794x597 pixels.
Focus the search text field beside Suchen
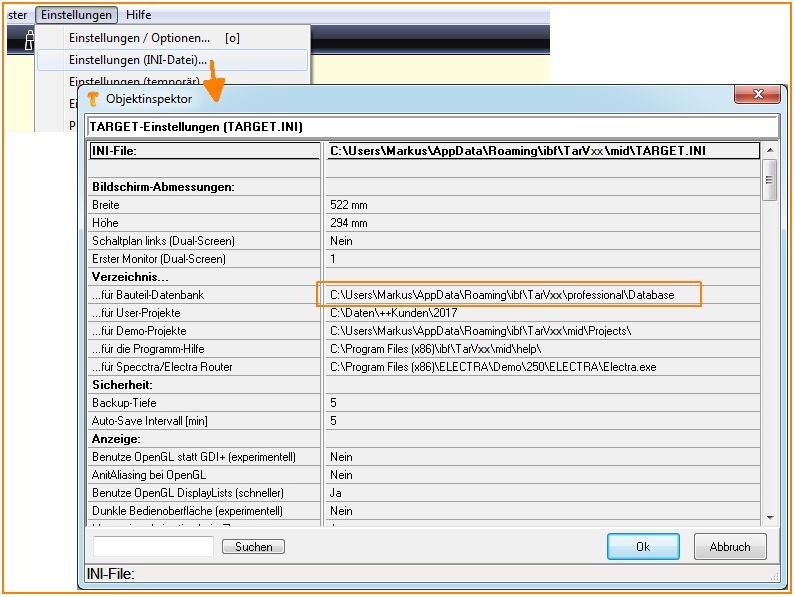click(153, 547)
